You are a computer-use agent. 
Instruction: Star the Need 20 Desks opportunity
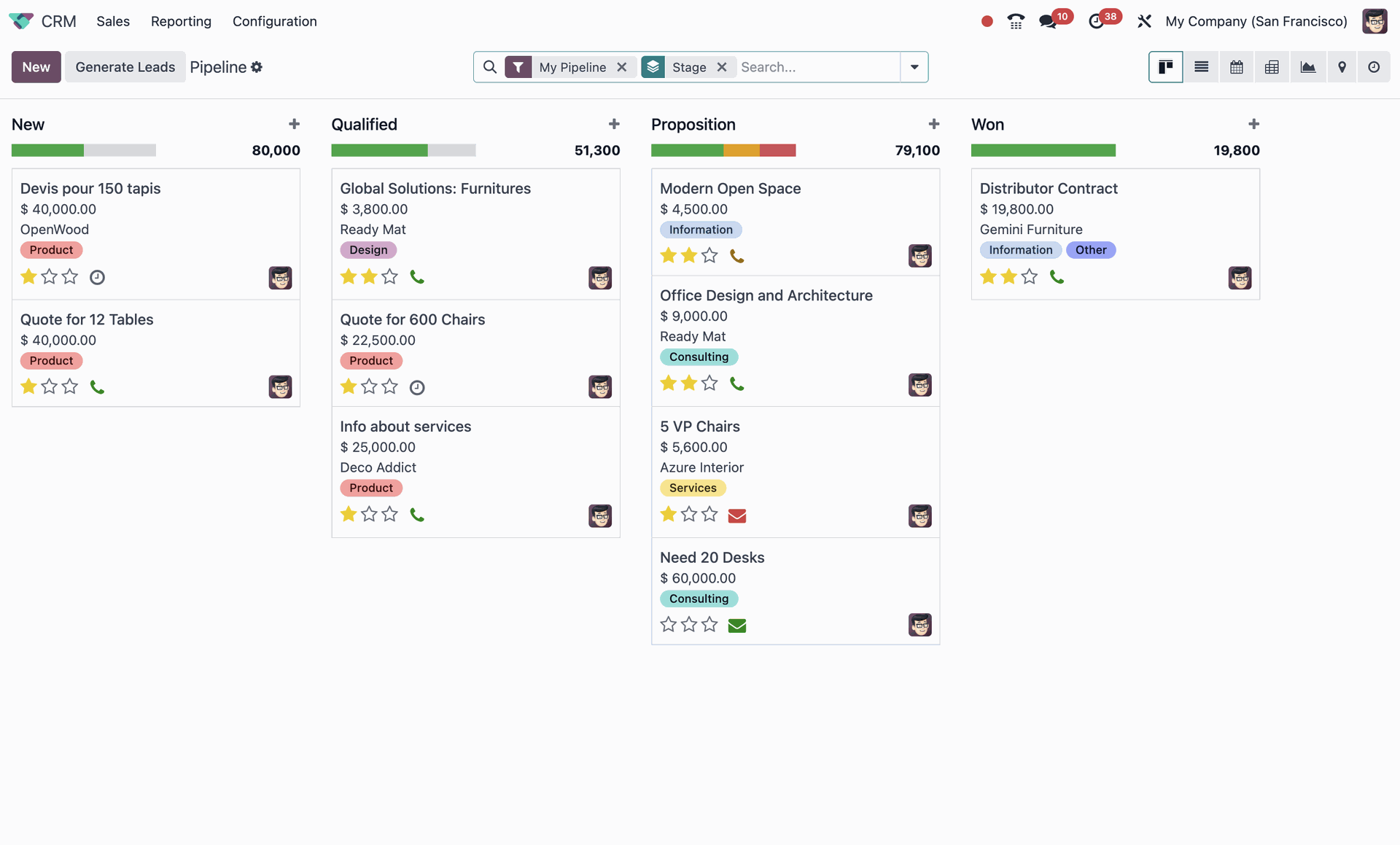(x=668, y=624)
